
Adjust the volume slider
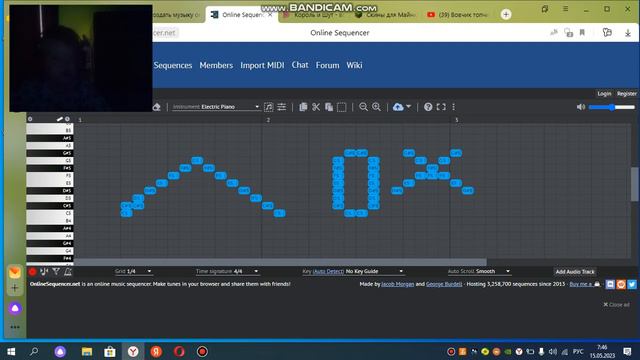(611, 107)
